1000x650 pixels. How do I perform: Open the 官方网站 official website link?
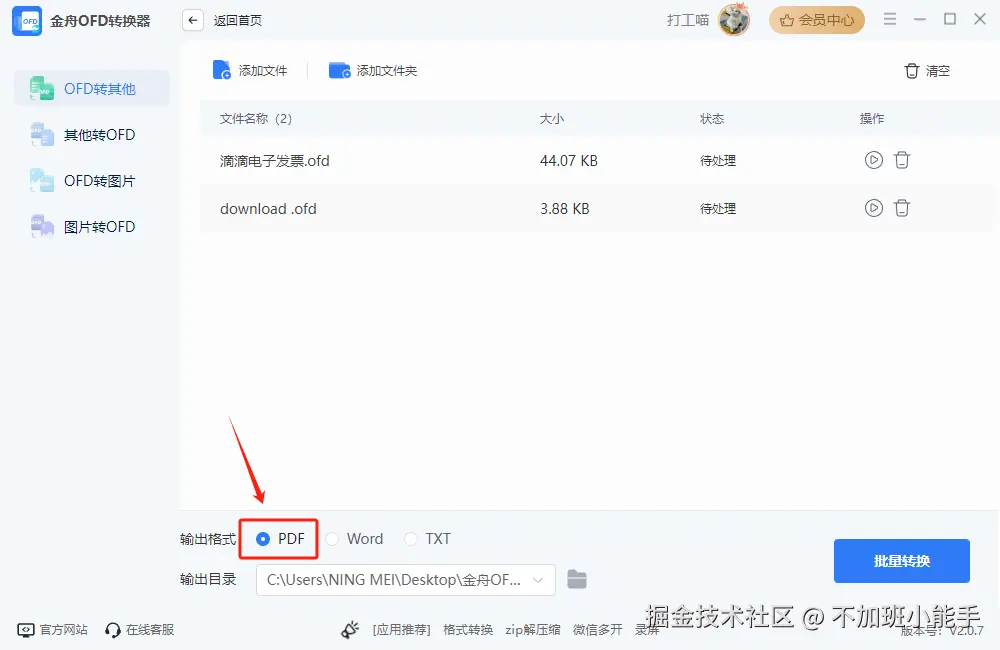52,630
